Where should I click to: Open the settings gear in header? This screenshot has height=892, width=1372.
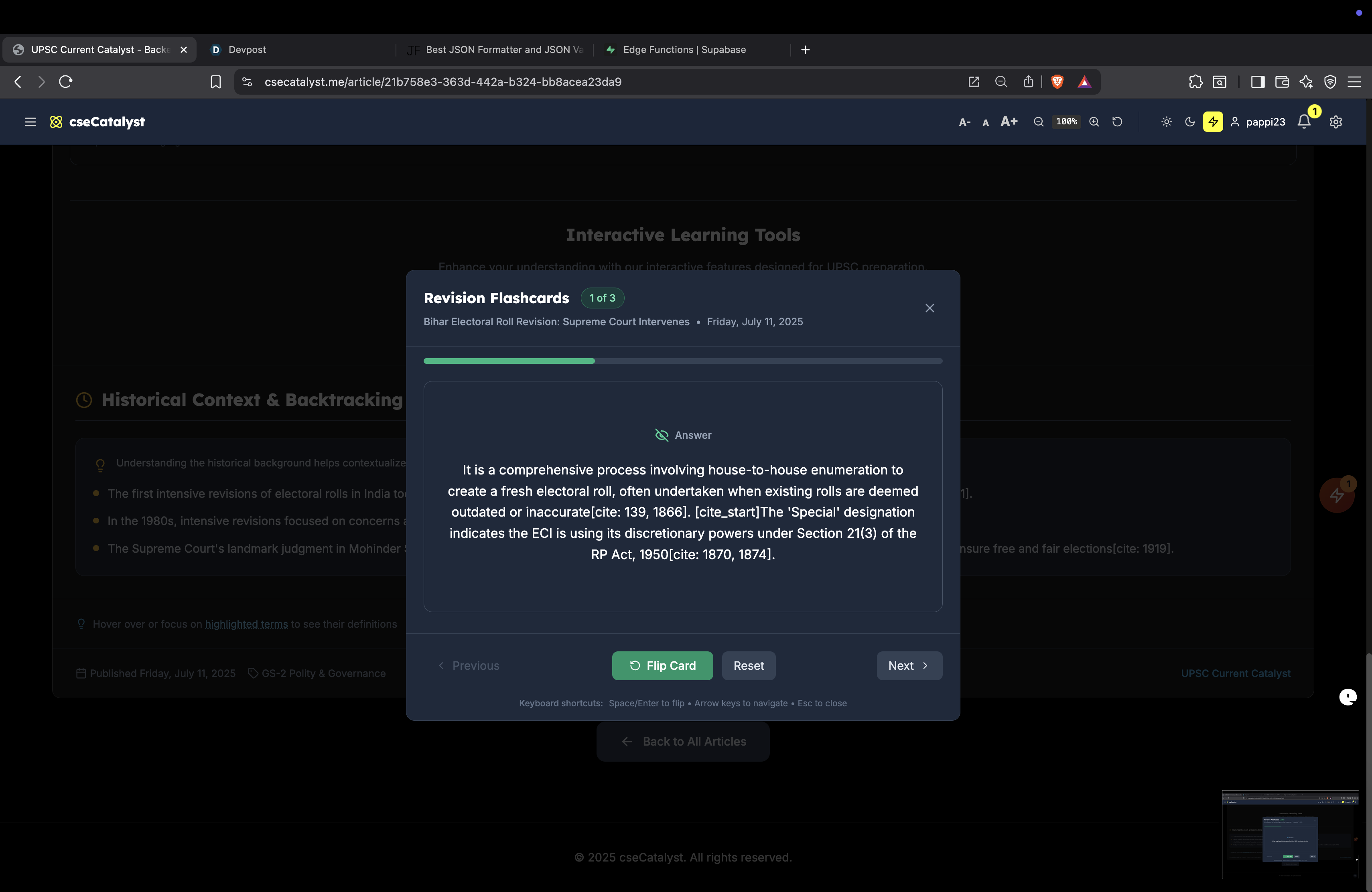click(x=1335, y=122)
